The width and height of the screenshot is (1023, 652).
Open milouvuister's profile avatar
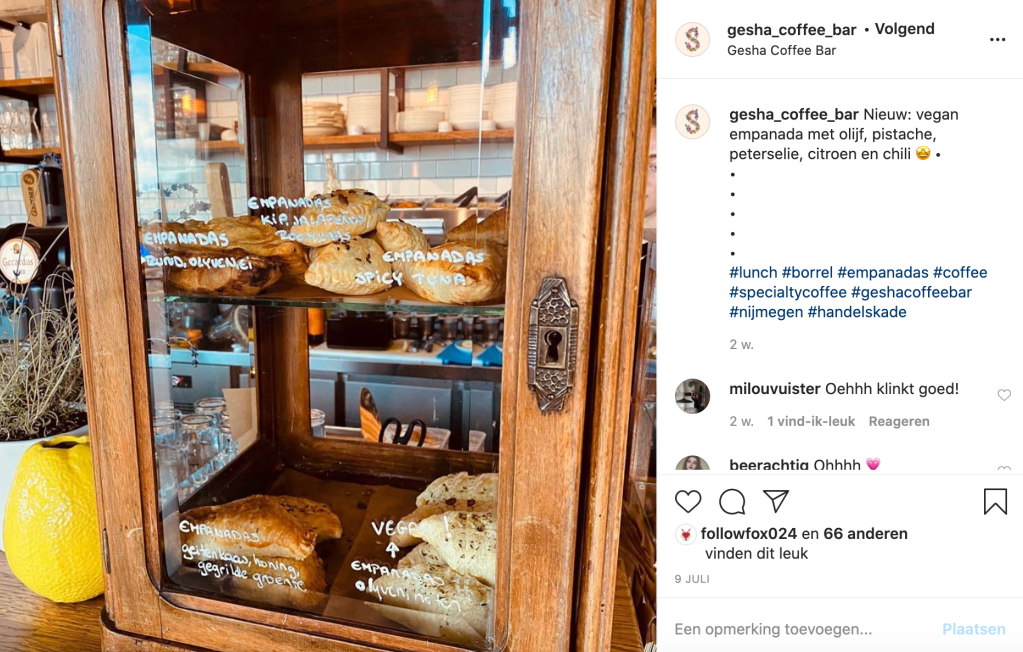tap(692, 396)
